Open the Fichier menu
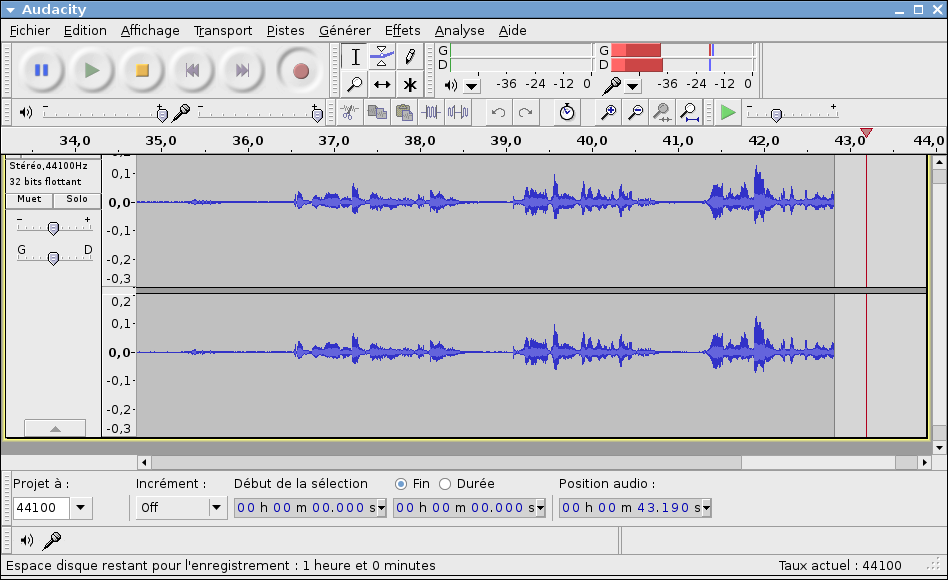Screen dimensions: 948x580 (30, 30)
